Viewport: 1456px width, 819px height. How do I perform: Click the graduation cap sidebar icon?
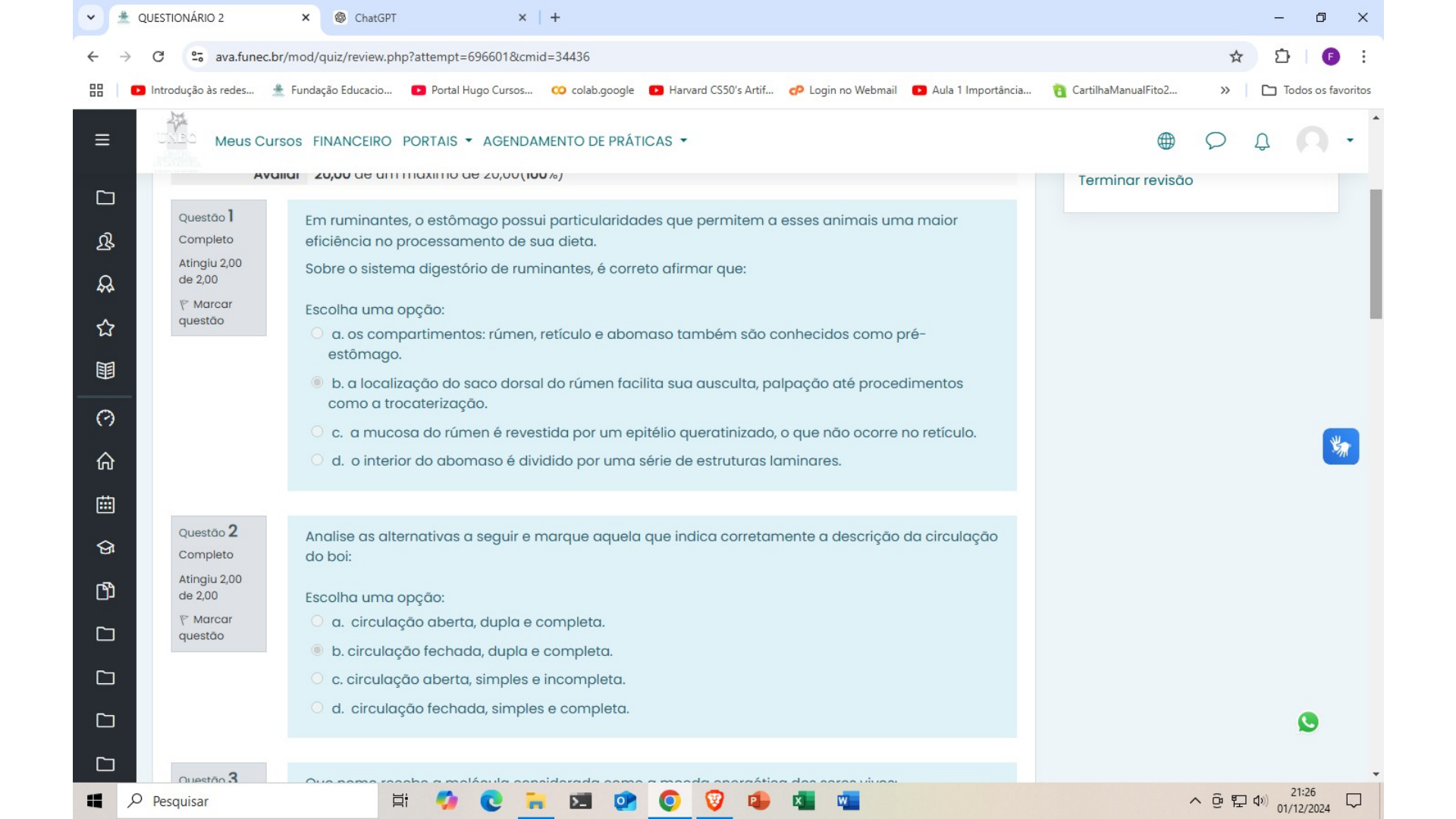(x=105, y=548)
